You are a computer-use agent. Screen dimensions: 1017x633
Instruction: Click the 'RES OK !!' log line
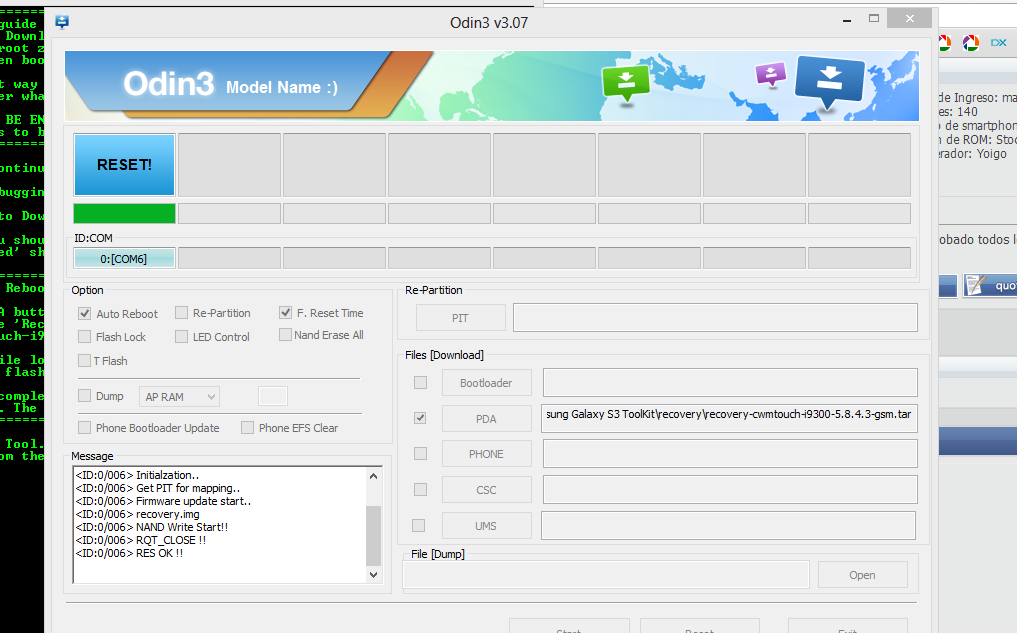click(130, 553)
